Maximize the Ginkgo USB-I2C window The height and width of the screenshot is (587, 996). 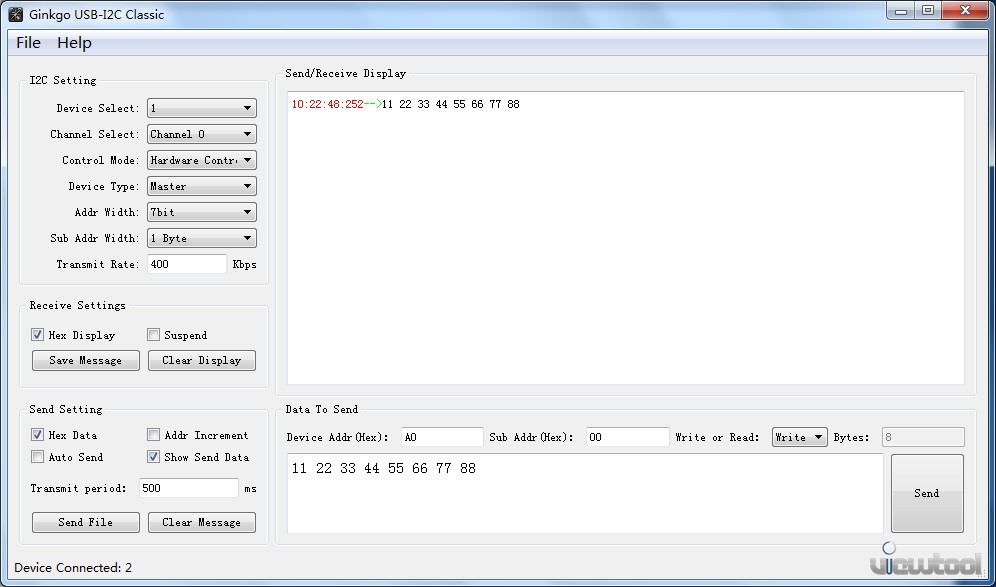[x=928, y=11]
